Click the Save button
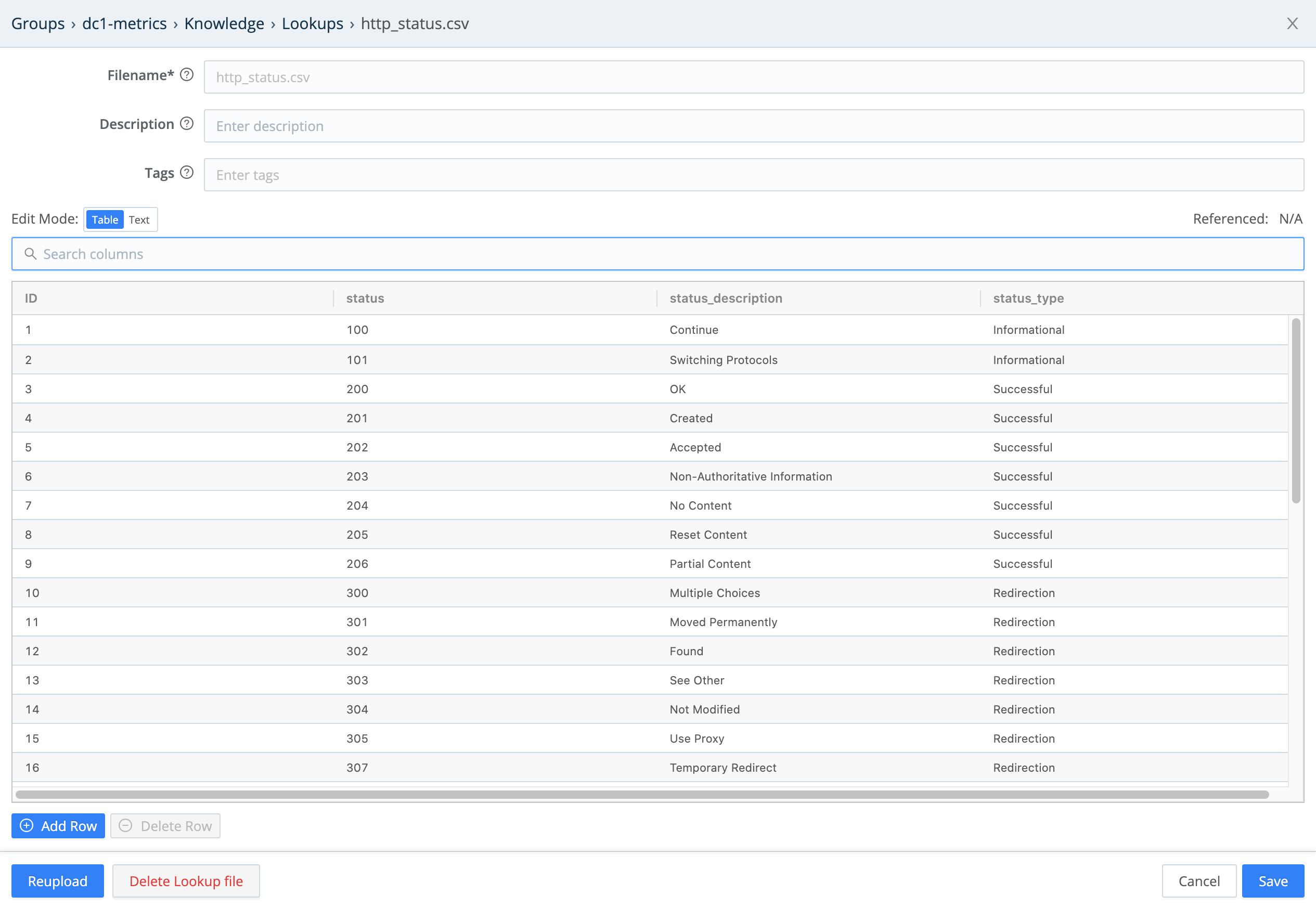This screenshot has width=1316, height=908. [1273, 880]
